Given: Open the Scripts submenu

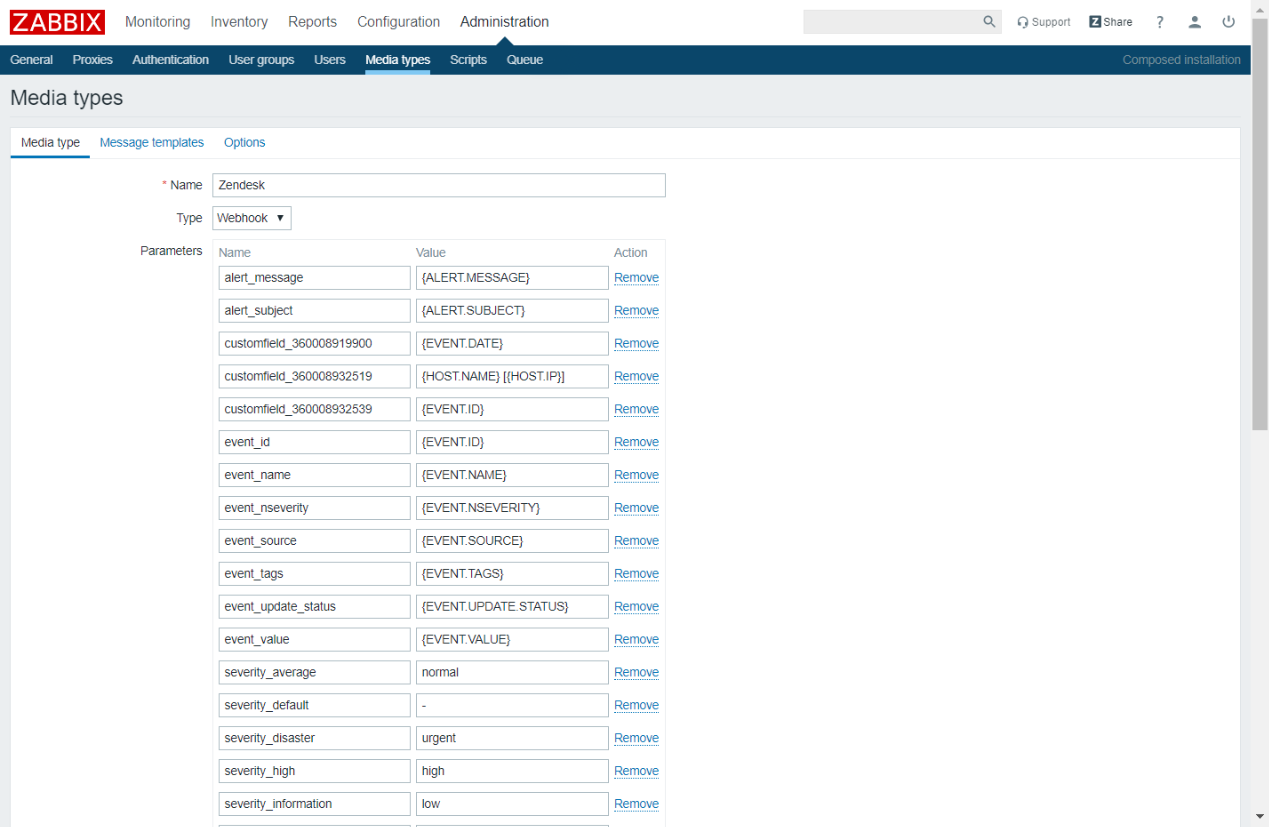Looking at the screenshot, I should pos(468,60).
